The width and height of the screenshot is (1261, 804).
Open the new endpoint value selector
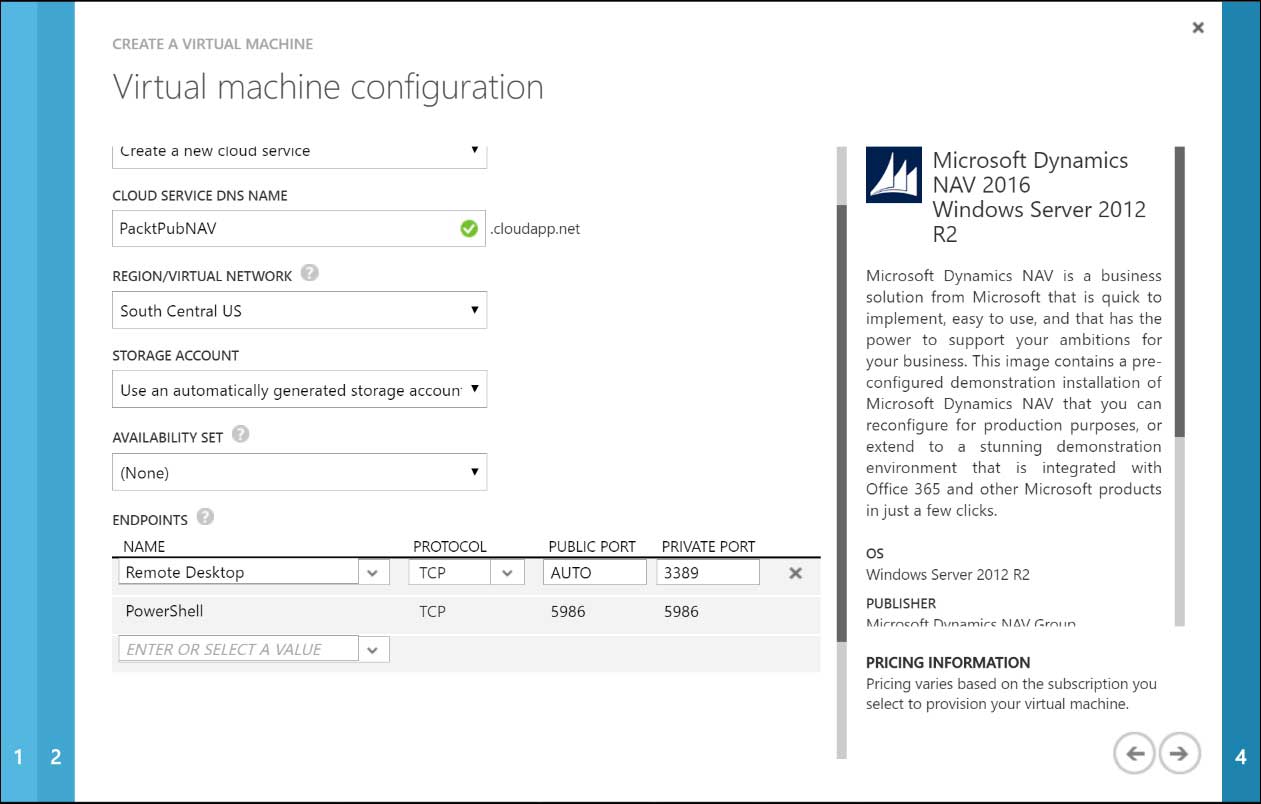[x=373, y=648]
